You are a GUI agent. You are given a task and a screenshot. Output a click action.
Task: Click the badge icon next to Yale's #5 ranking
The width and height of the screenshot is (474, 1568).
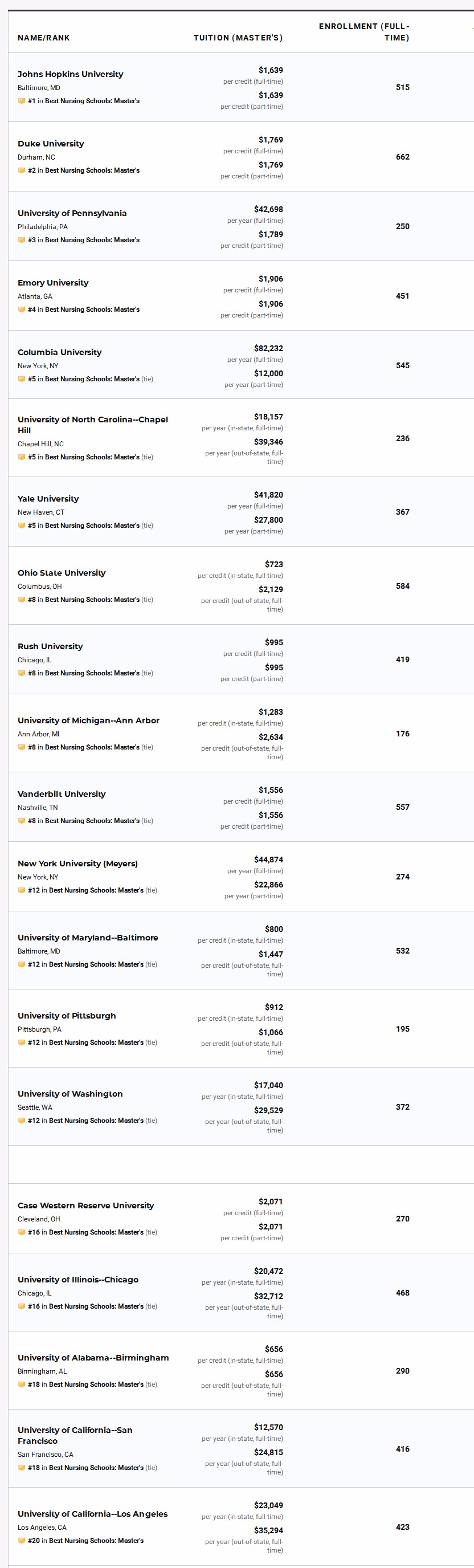tap(21, 526)
